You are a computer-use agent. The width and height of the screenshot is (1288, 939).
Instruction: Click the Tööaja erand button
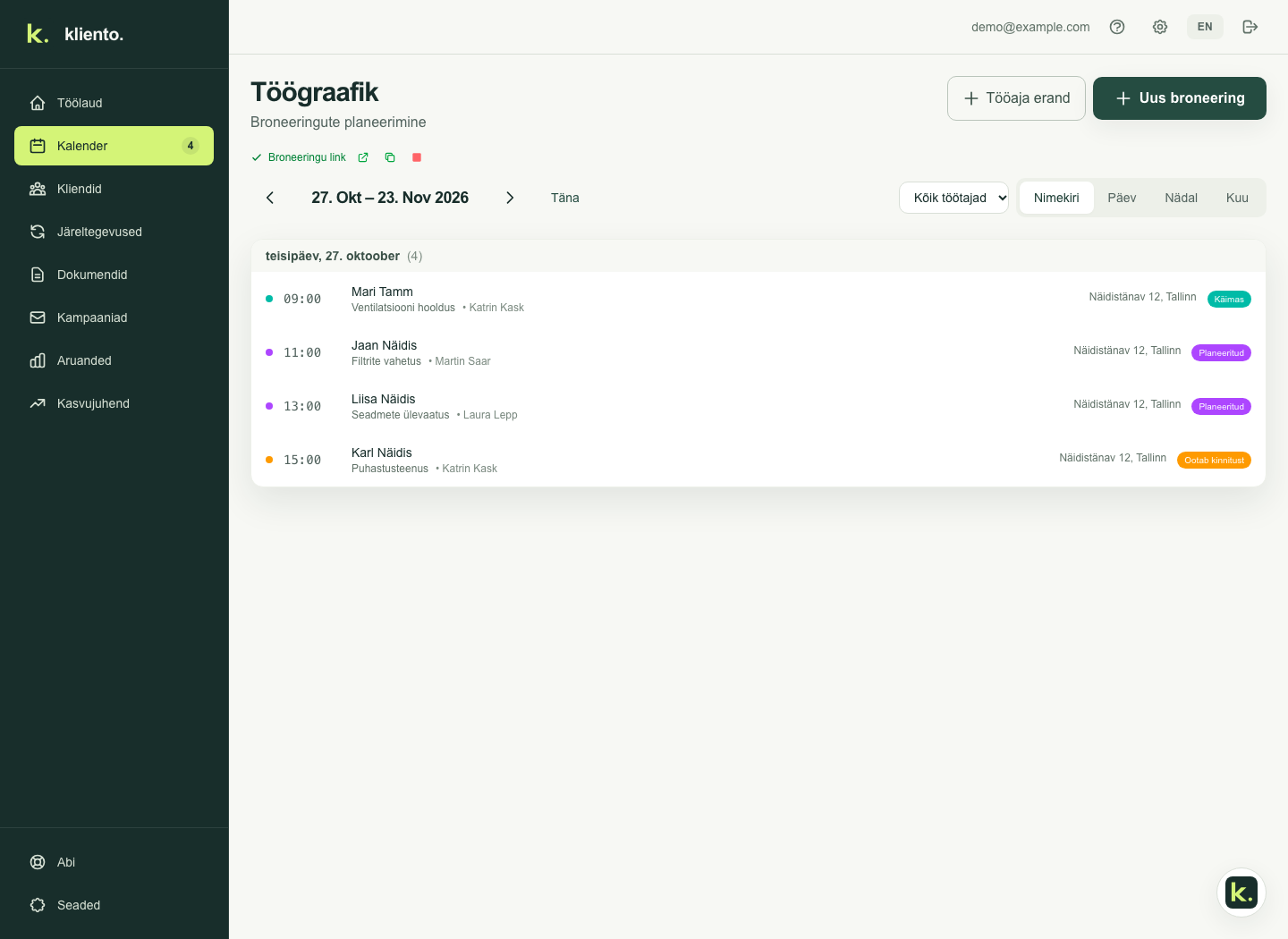click(x=1016, y=98)
